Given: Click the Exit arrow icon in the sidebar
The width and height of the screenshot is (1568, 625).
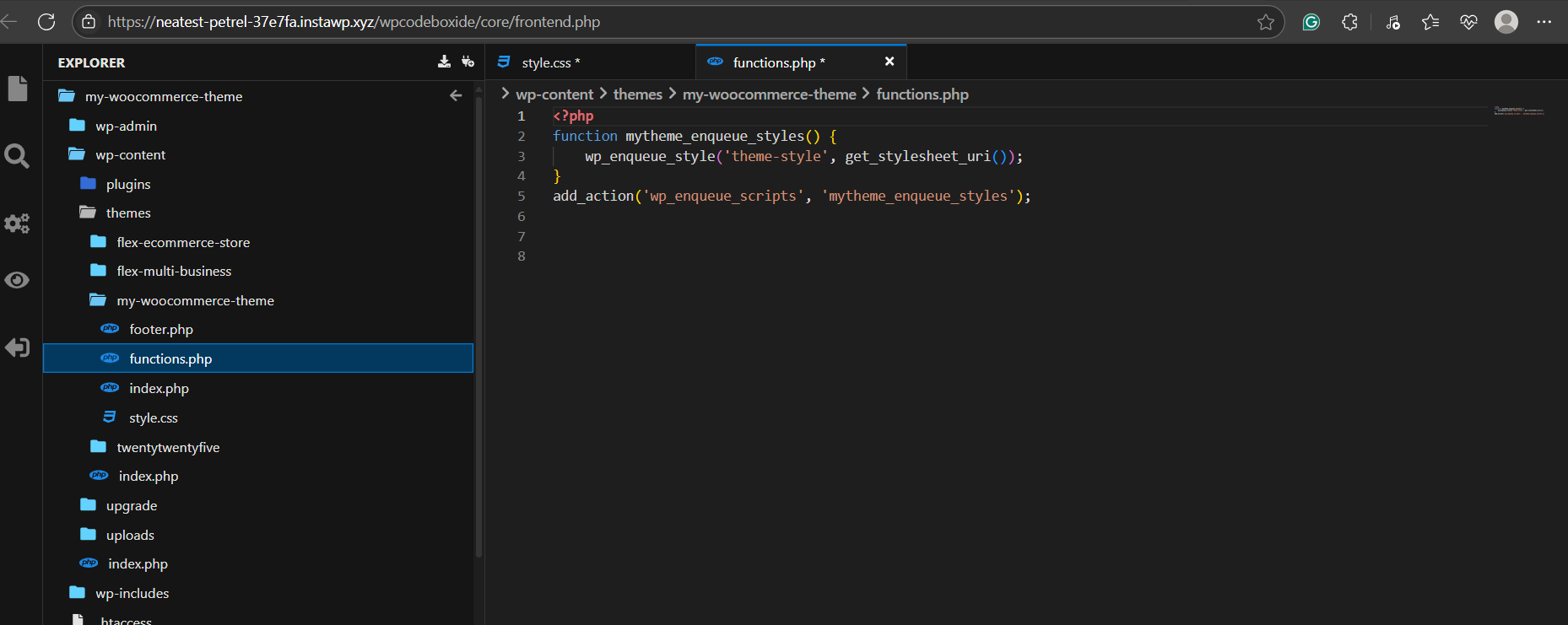Looking at the screenshot, I should click(x=17, y=348).
